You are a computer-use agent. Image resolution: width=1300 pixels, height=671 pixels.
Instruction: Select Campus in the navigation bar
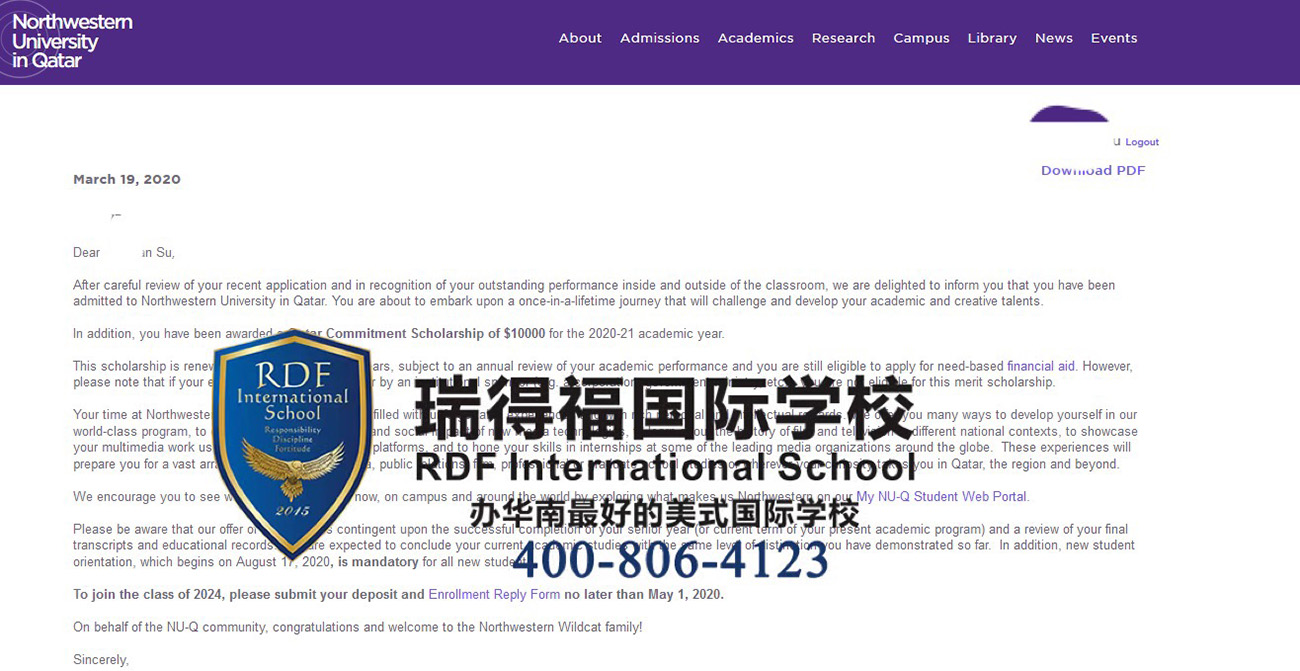click(921, 38)
